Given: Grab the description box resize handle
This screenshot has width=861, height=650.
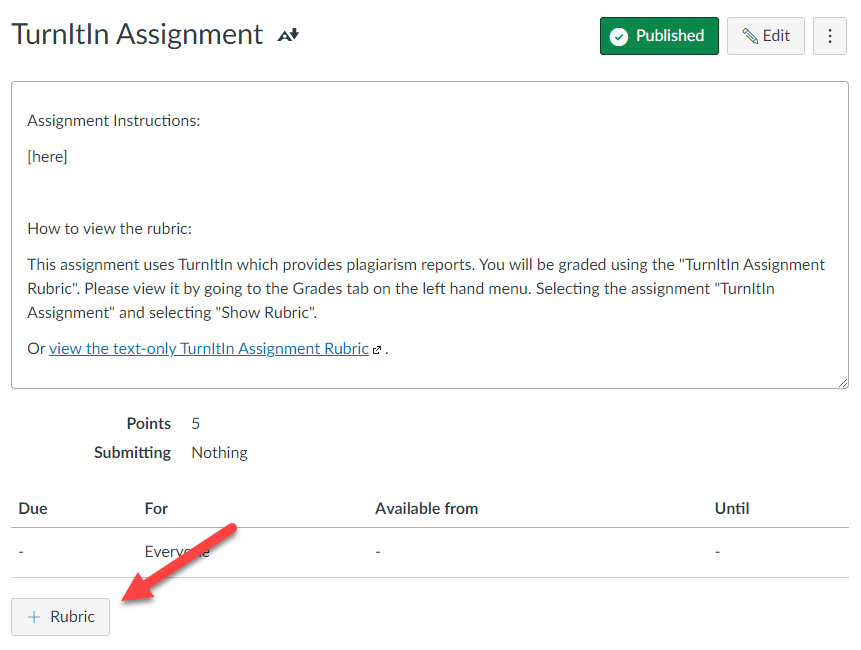Looking at the screenshot, I should click(x=843, y=383).
